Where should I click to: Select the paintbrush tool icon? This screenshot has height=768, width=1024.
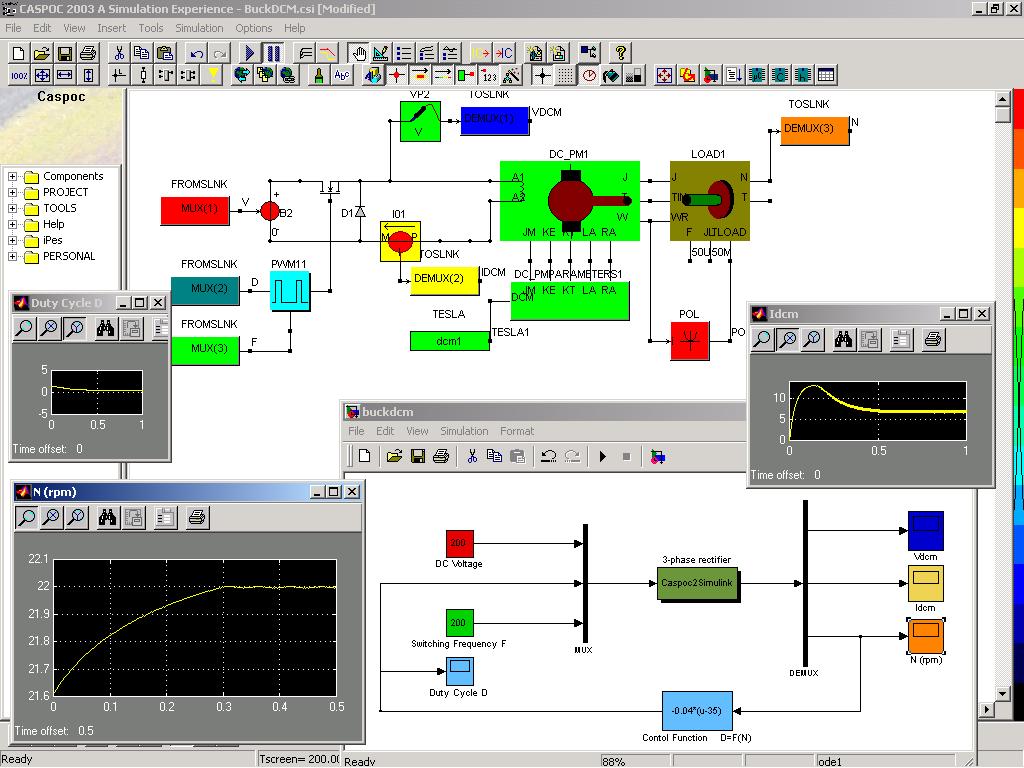point(318,75)
